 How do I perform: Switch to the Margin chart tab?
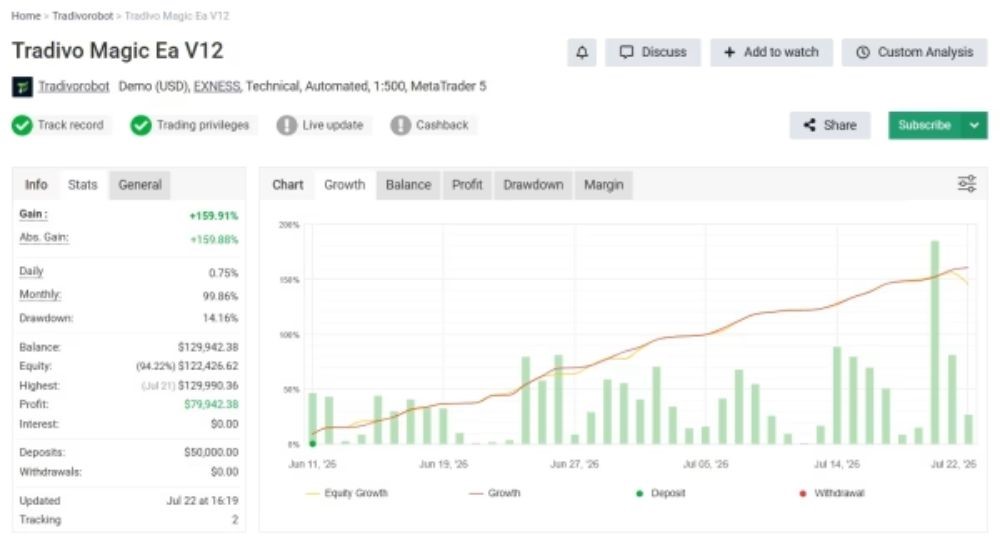click(x=603, y=185)
